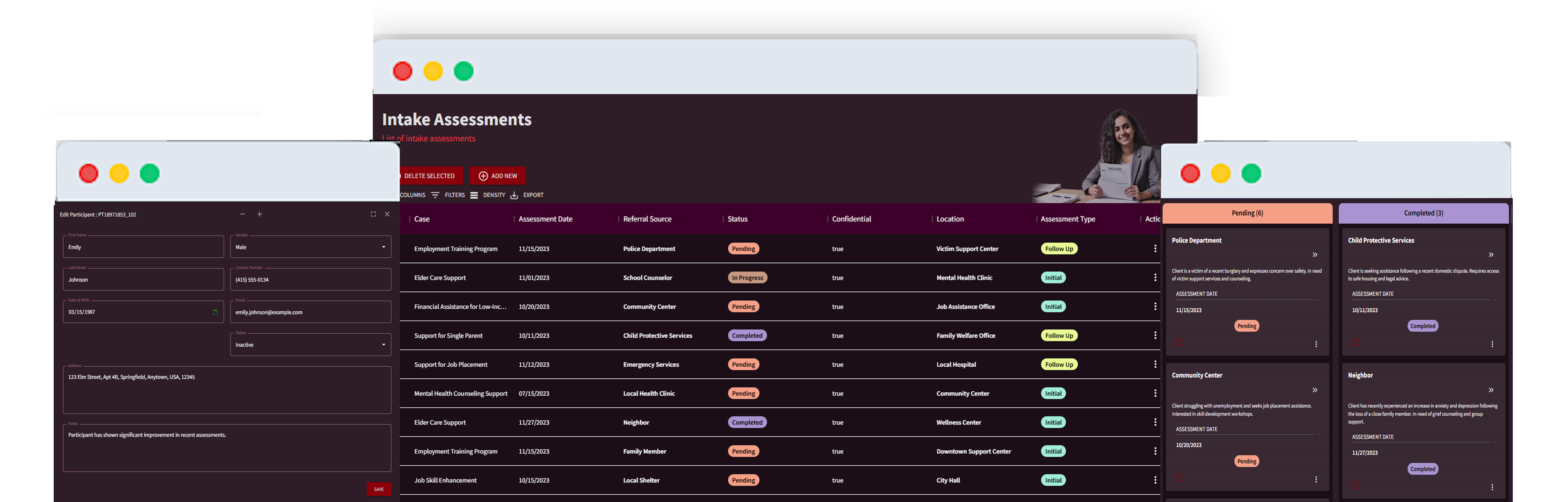Click the calendar icon in Date of Birth field
The height and width of the screenshot is (502, 1568).
[x=215, y=311]
